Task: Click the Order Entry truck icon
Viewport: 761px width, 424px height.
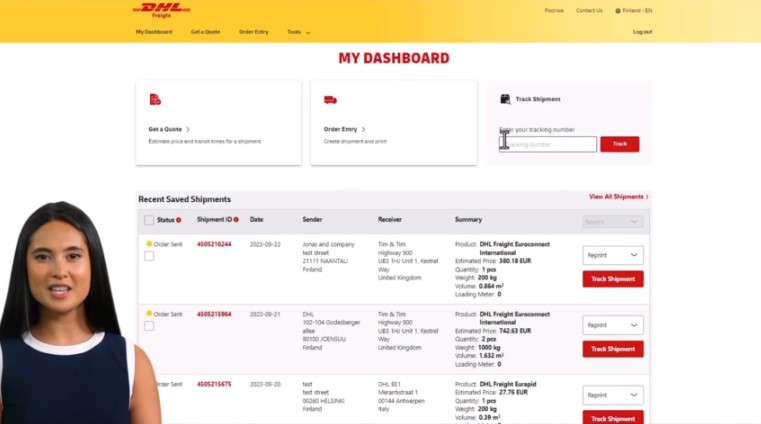Action: pos(330,100)
